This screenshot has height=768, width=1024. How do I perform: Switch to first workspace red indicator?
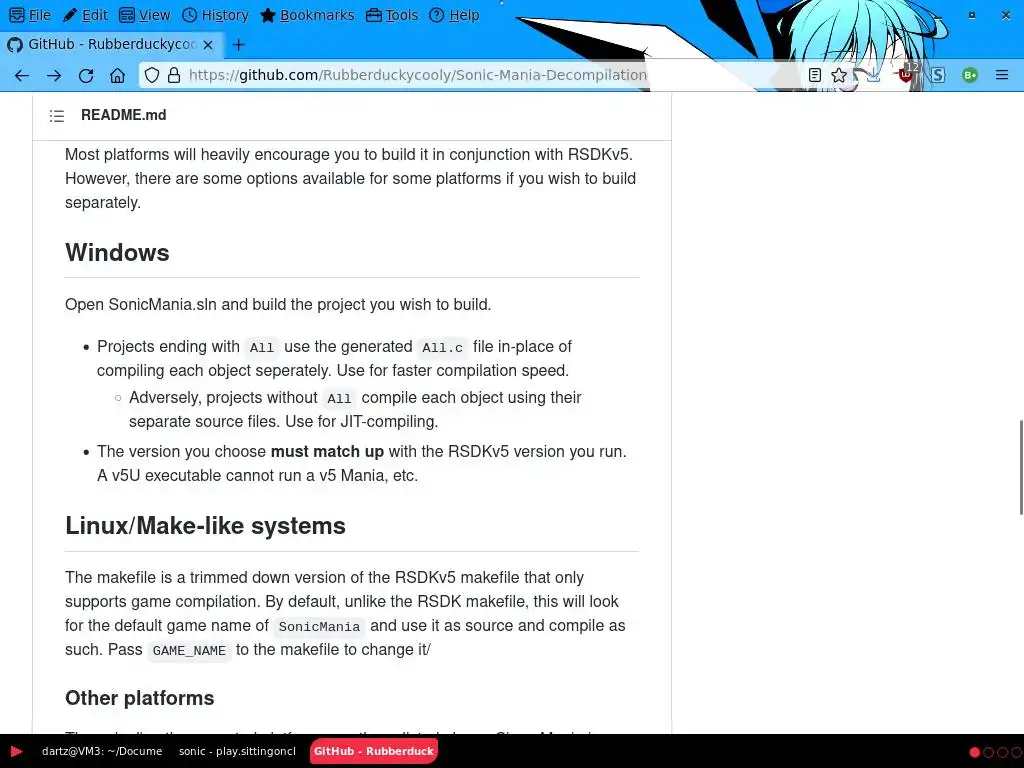(x=974, y=752)
